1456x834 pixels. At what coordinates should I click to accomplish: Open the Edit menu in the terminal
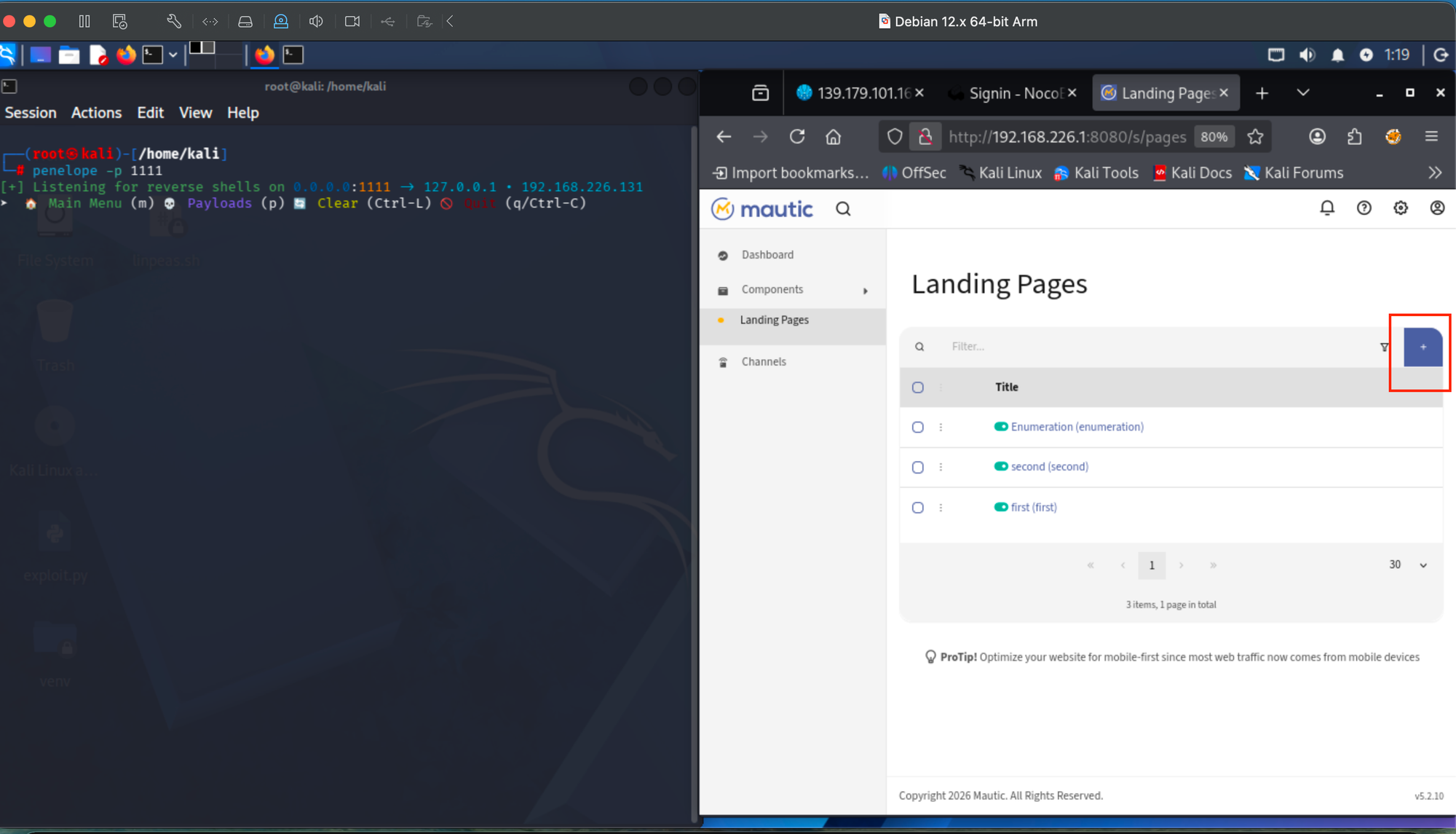tap(150, 113)
